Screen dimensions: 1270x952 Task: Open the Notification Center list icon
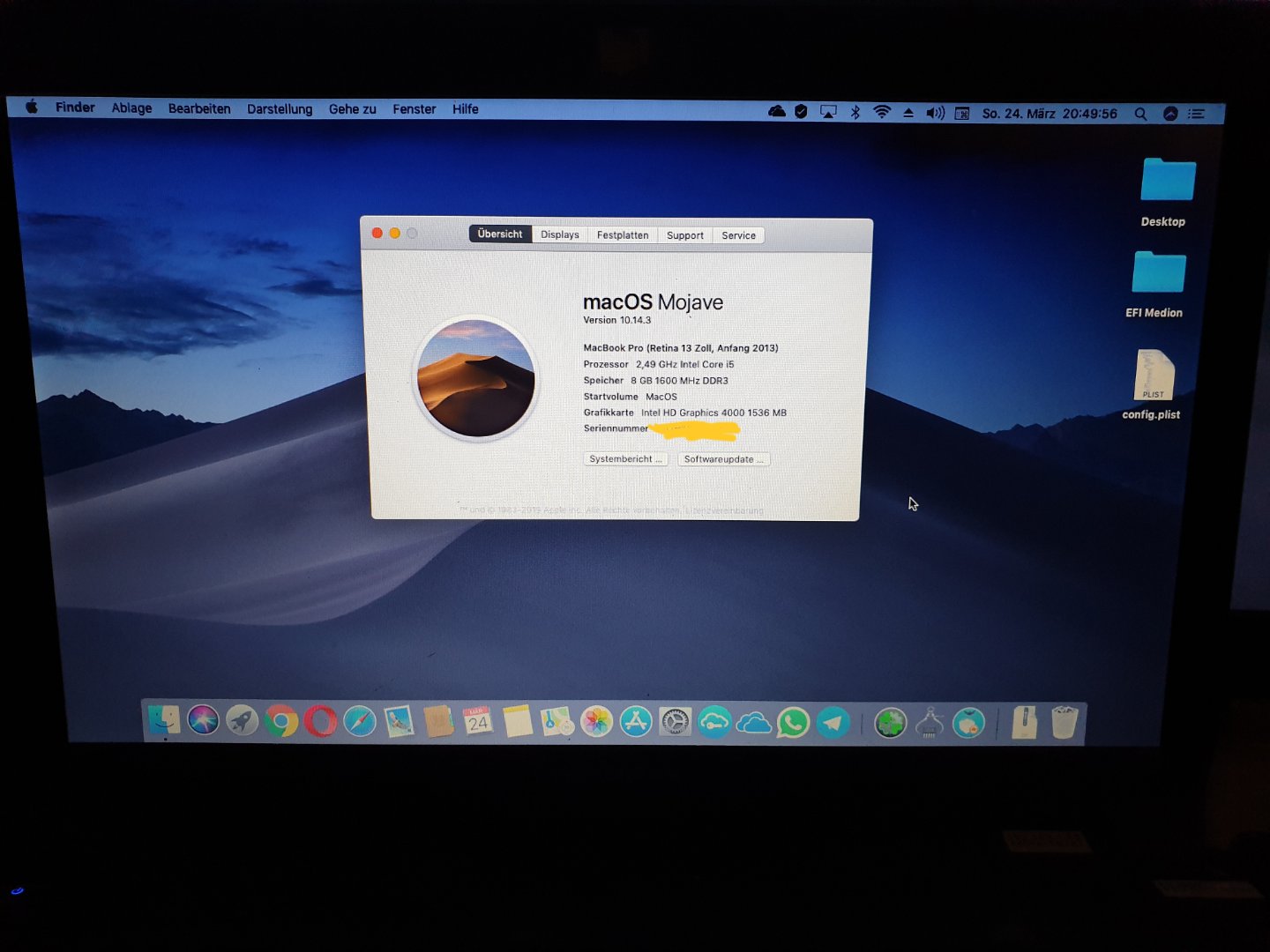(x=1196, y=114)
